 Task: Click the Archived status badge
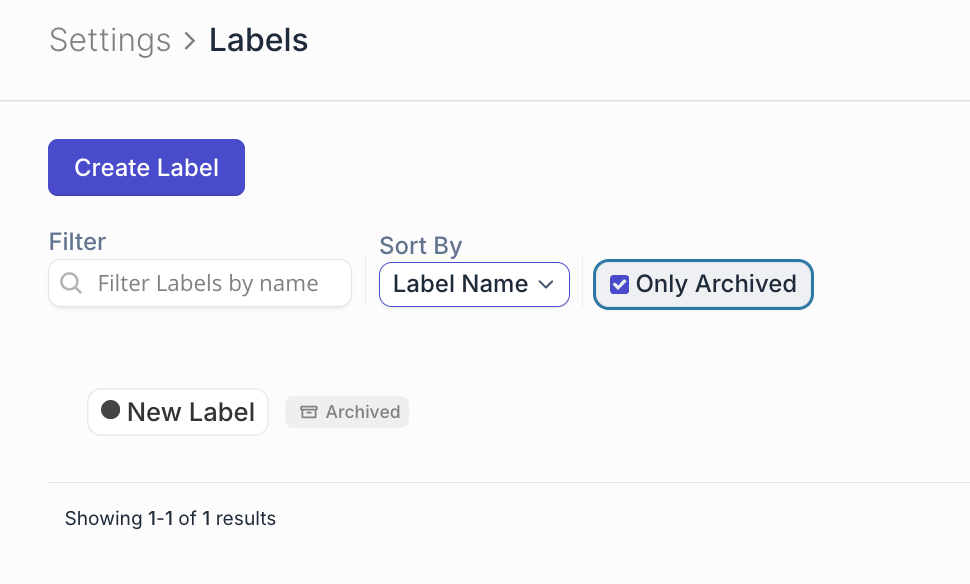tap(347, 412)
